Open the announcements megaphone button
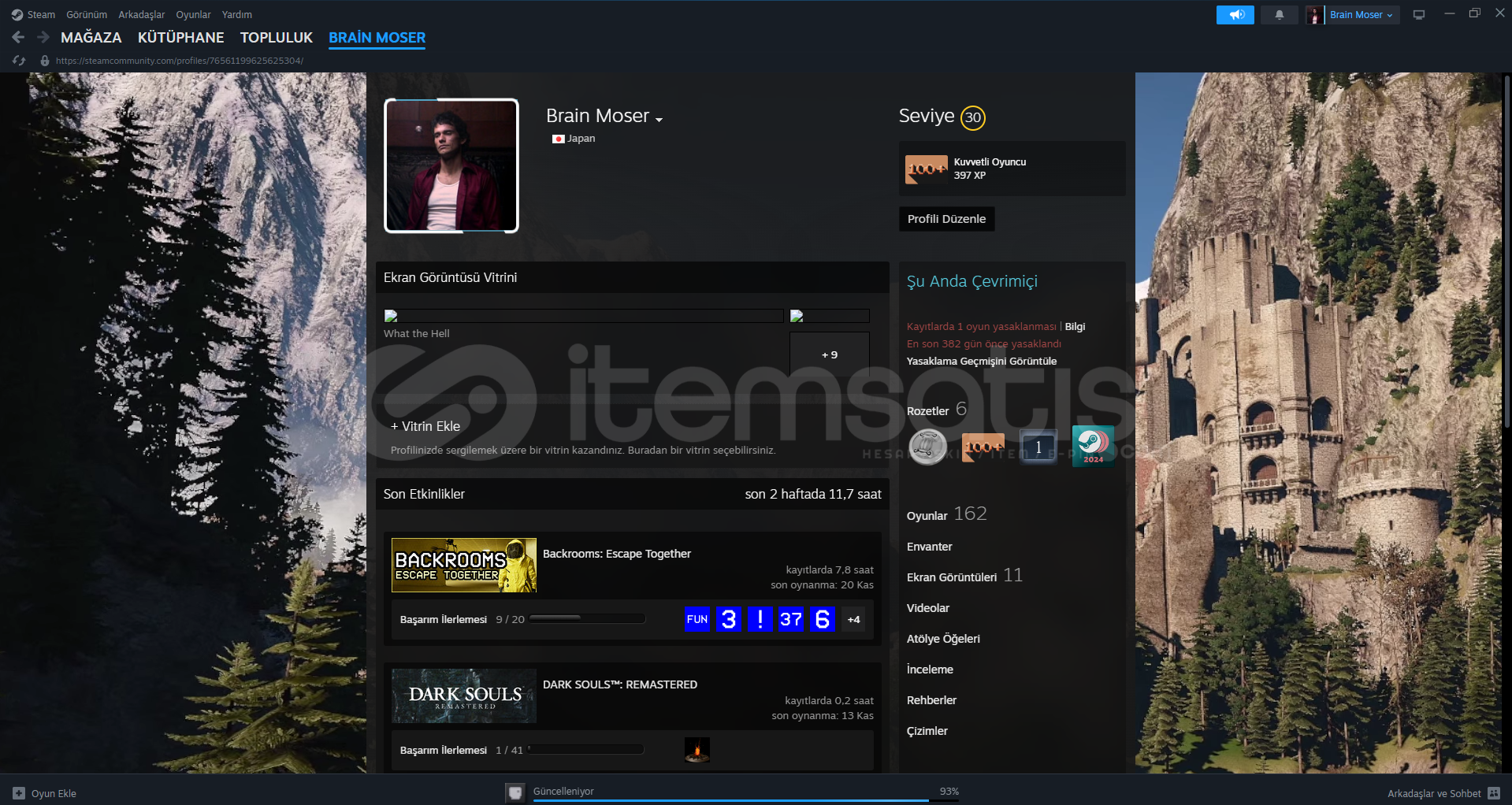This screenshot has height=805, width=1512. click(x=1235, y=15)
